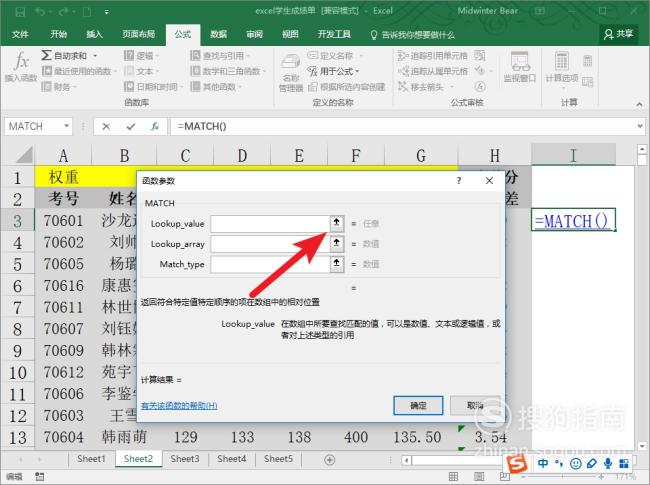Collapse dialog via Lookup_value range icon
Viewport: 650px width, 485px height.
click(337, 224)
